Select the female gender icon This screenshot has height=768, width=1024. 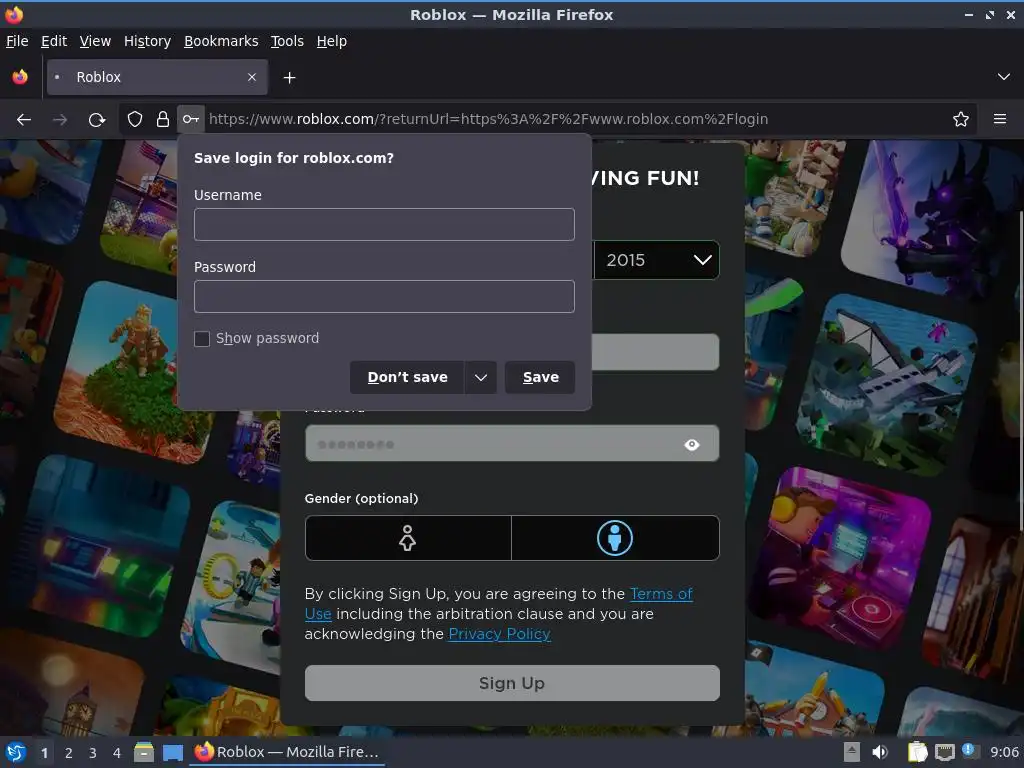tap(408, 538)
